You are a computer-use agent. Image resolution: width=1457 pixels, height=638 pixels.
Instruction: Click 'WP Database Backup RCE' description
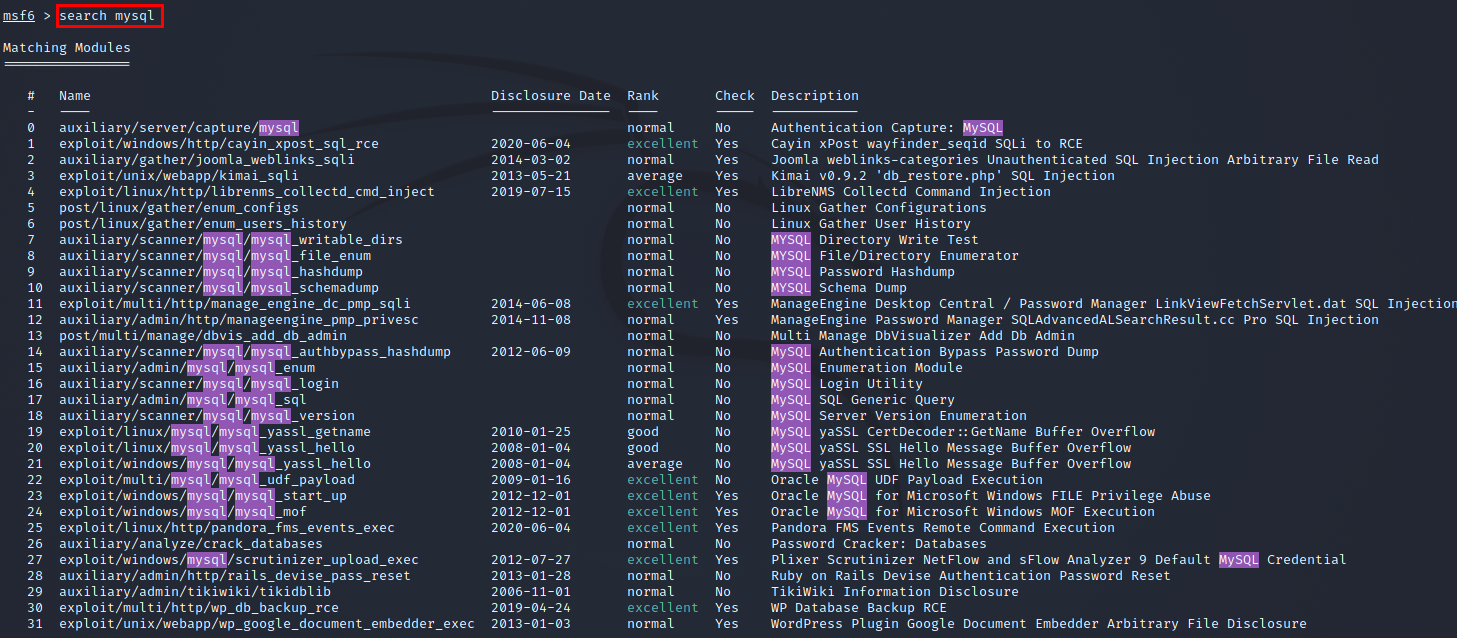(859, 608)
